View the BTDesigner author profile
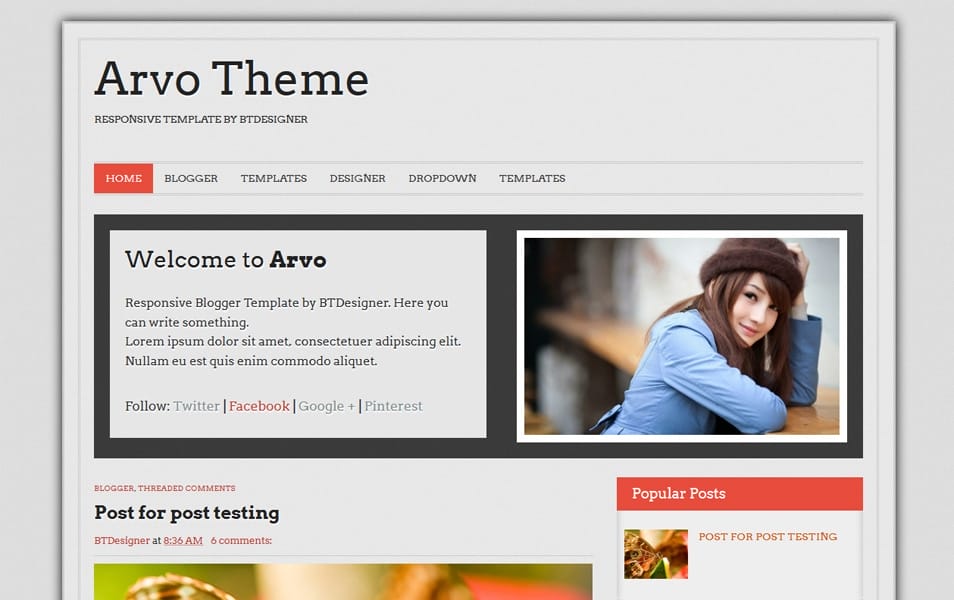This screenshot has height=600, width=954. tap(117, 540)
